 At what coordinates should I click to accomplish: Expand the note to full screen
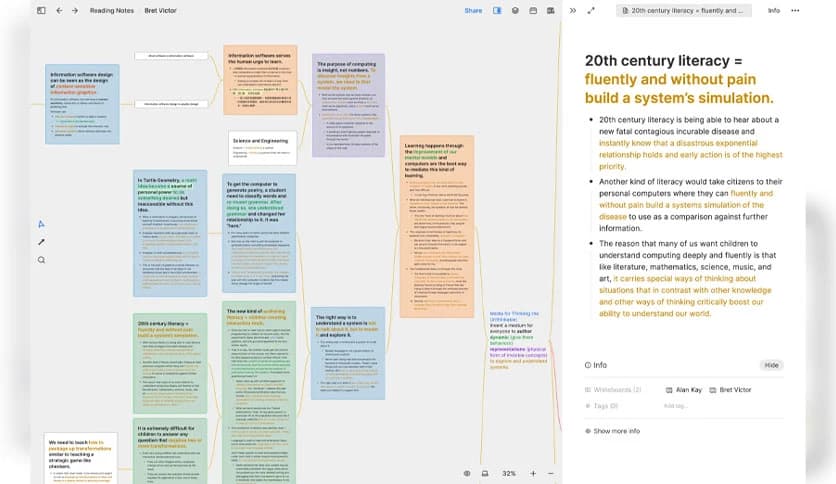[591, 11]
